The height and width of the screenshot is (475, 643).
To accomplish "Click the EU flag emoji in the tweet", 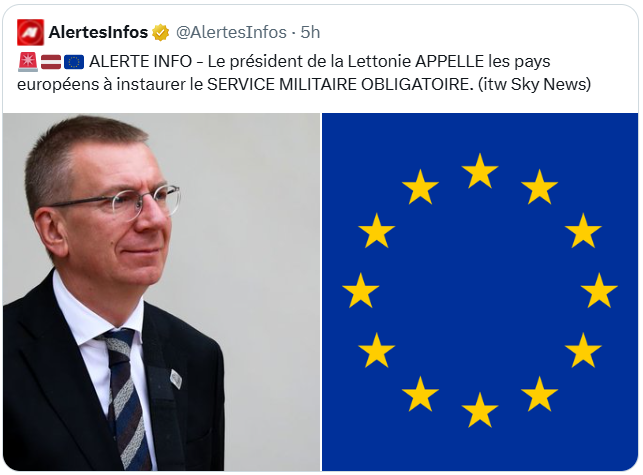I will pos(74,62).
